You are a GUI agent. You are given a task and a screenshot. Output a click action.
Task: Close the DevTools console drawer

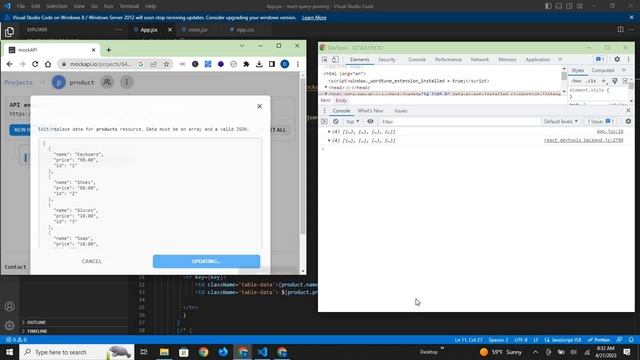pyautogui.click(x=628, y=111)
